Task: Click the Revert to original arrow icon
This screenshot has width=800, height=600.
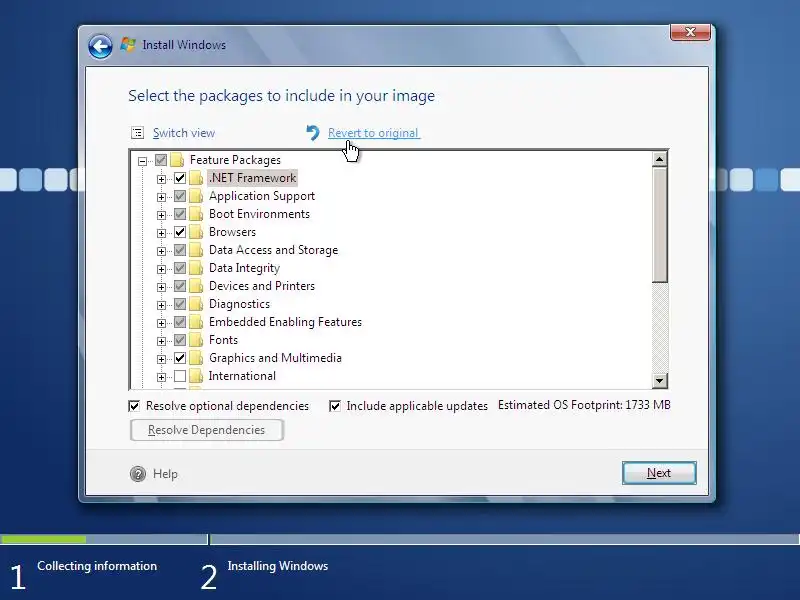Action: pos(312,133)
